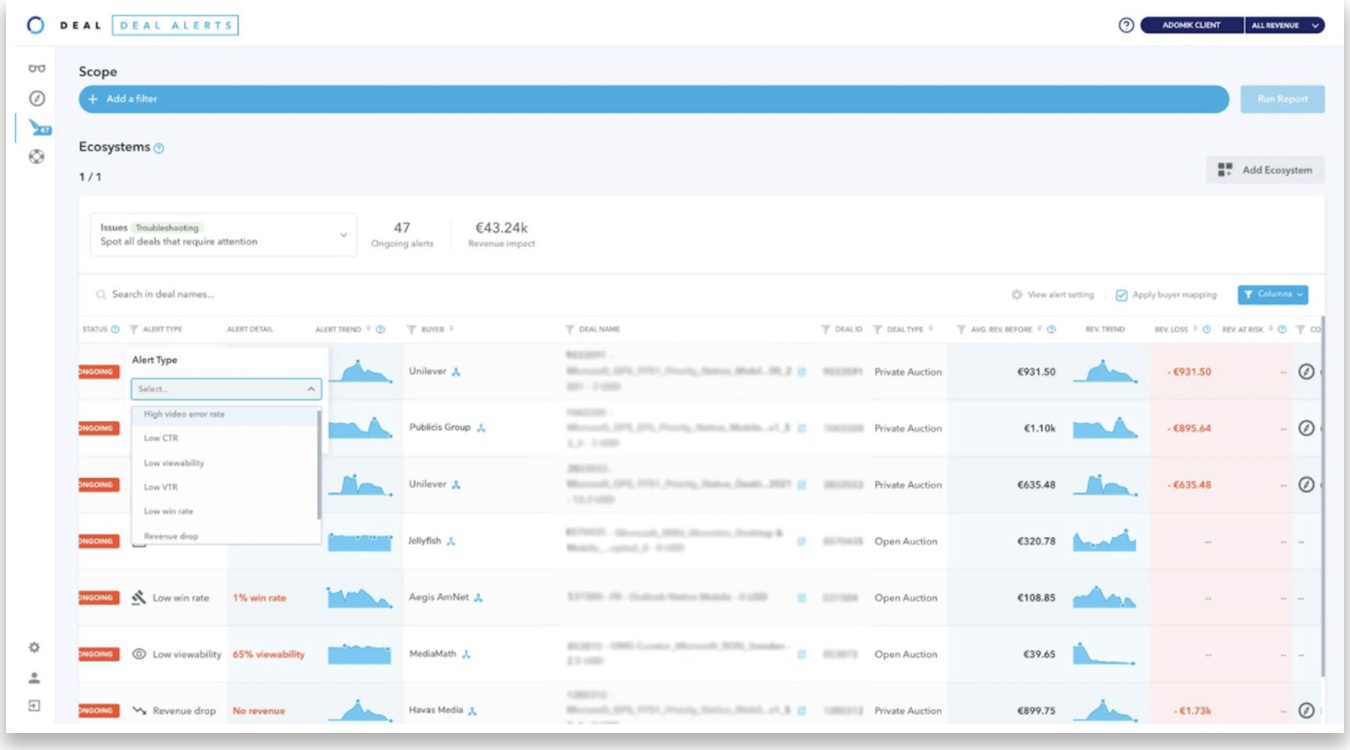Open the All Revenue dropdown in top bar
The image size is (1350, 750).
tap(1285, 25)
